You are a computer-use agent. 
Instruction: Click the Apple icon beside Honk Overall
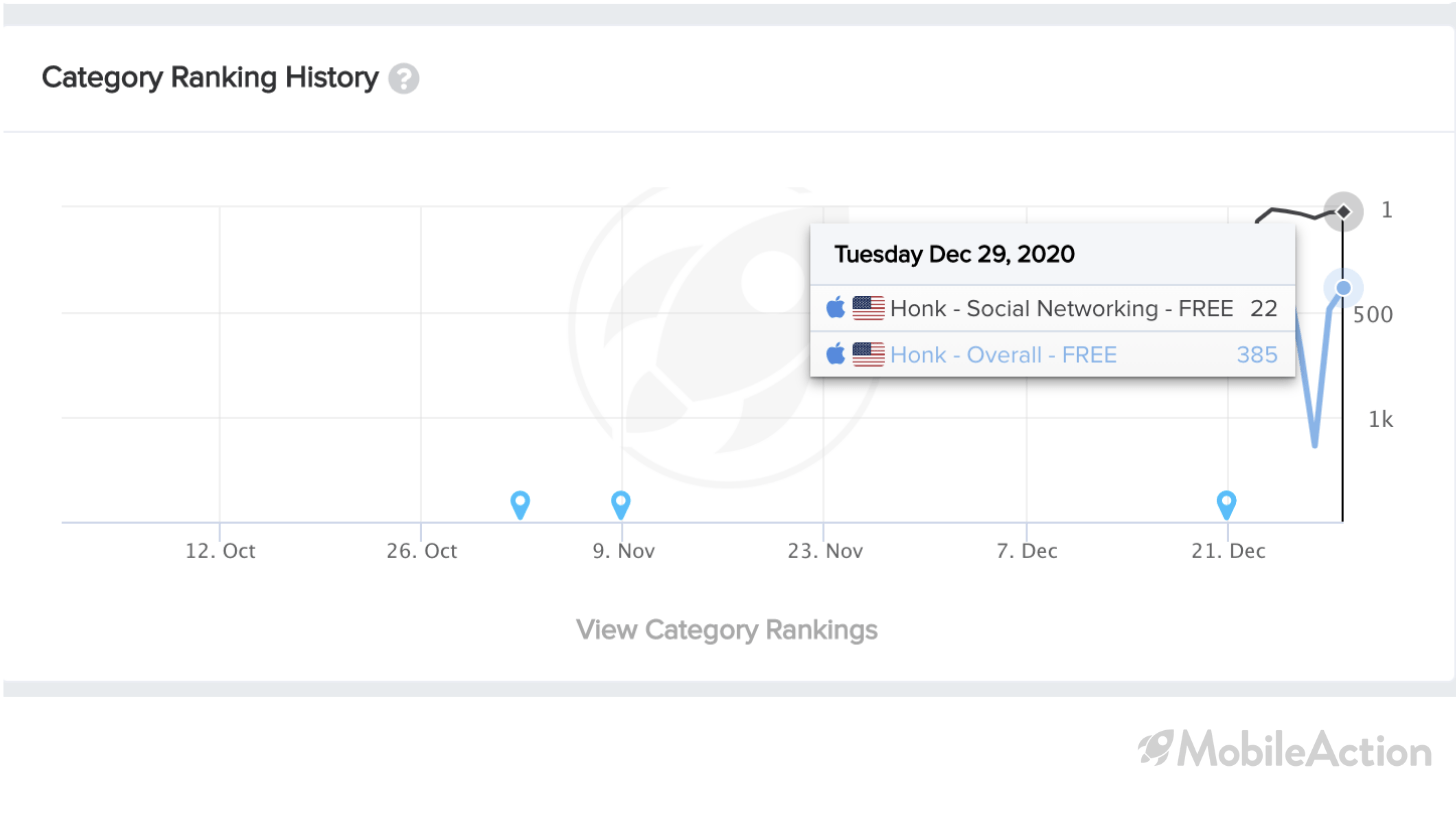(836, 354)
